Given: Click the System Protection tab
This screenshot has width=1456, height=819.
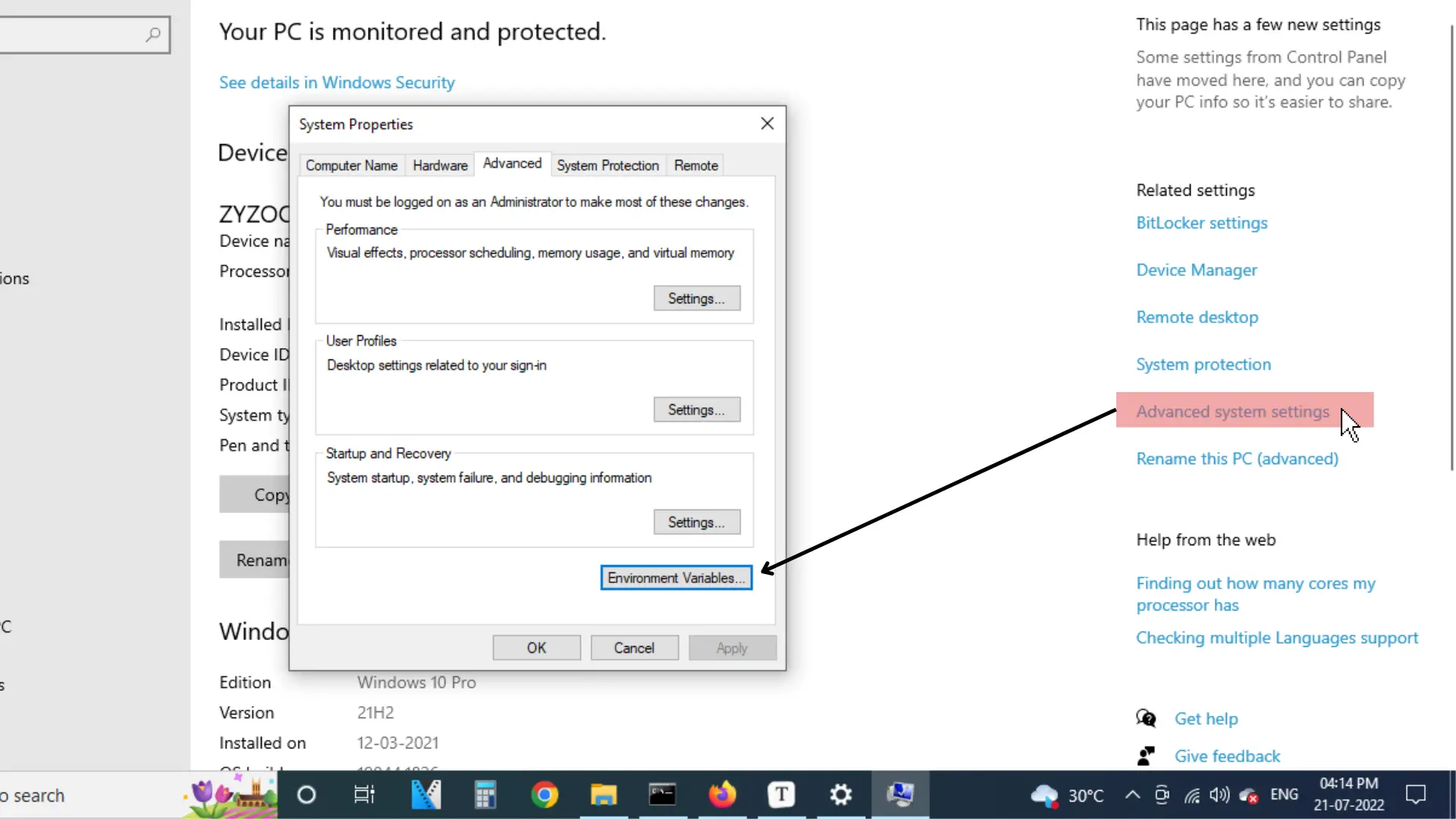Looking at the screenshot, I should tap(607, 165).
